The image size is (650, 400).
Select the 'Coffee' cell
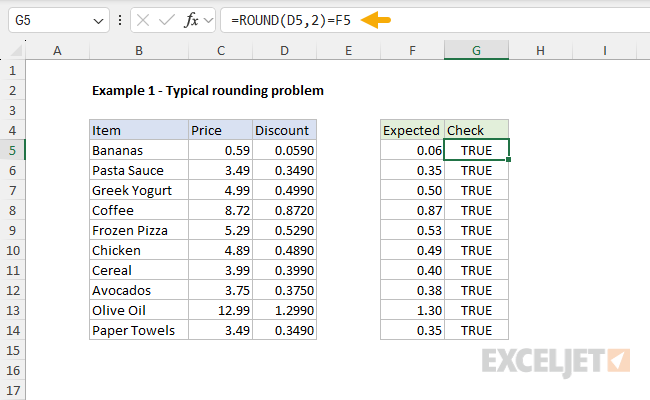139,210
